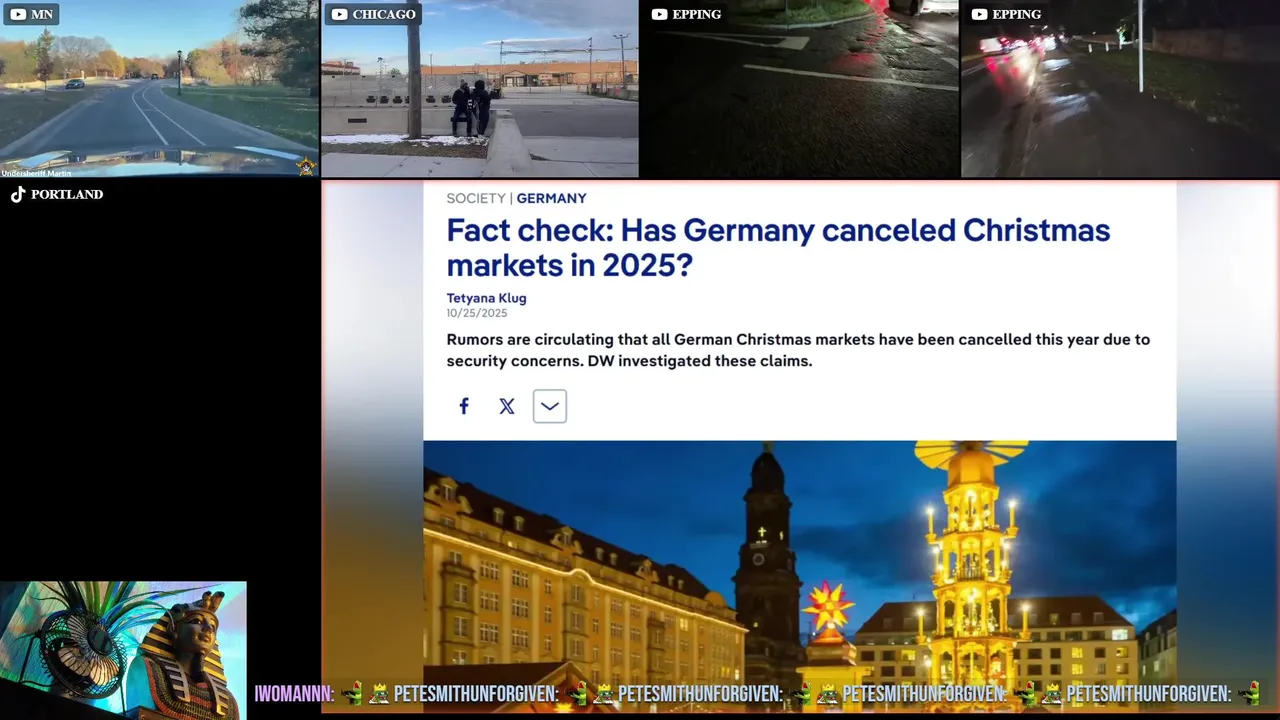
Task: Click the pharaoh avatar camera overlay
Action: [123, 650]
